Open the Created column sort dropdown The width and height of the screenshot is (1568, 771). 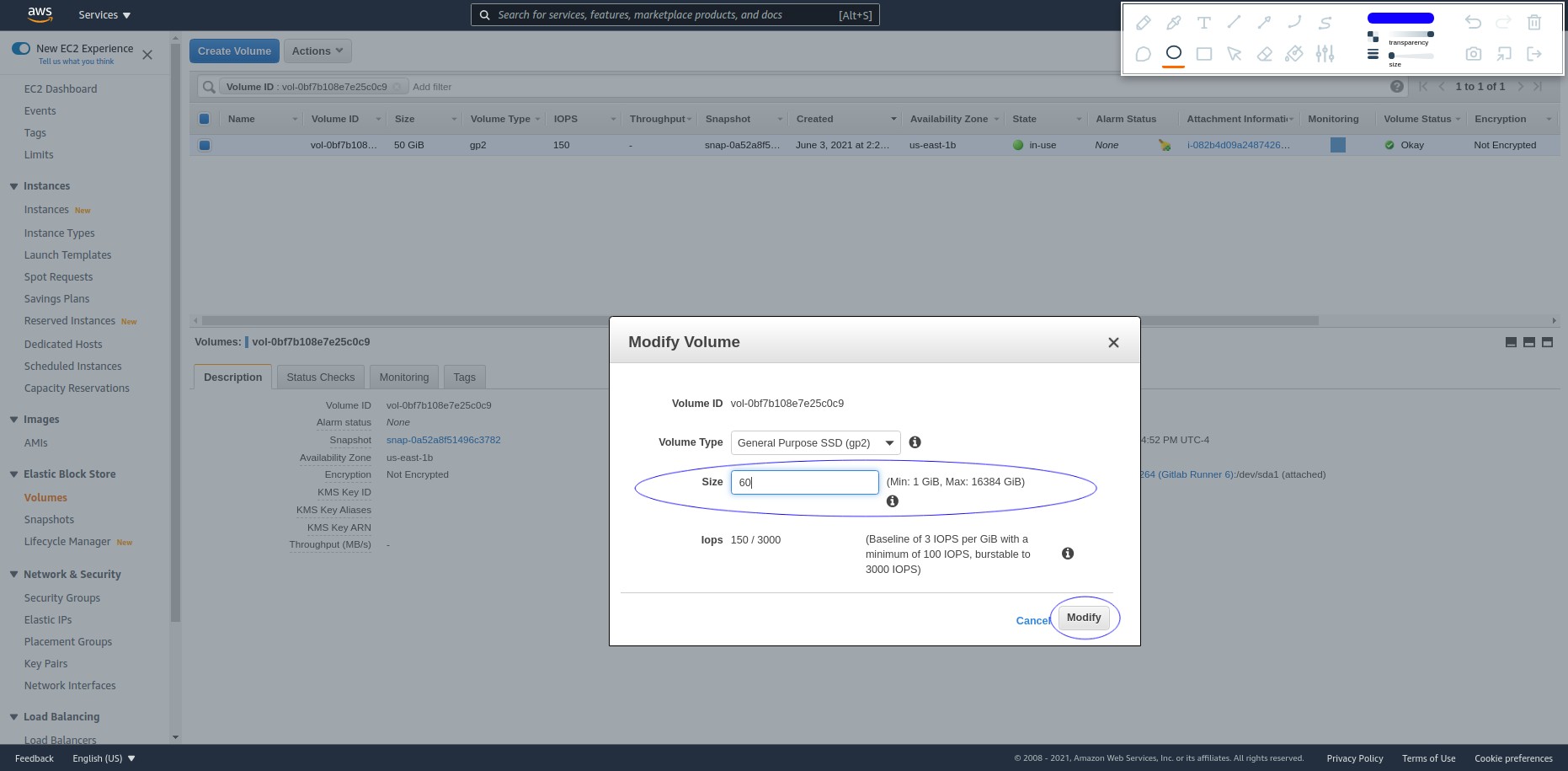[893, 119]
